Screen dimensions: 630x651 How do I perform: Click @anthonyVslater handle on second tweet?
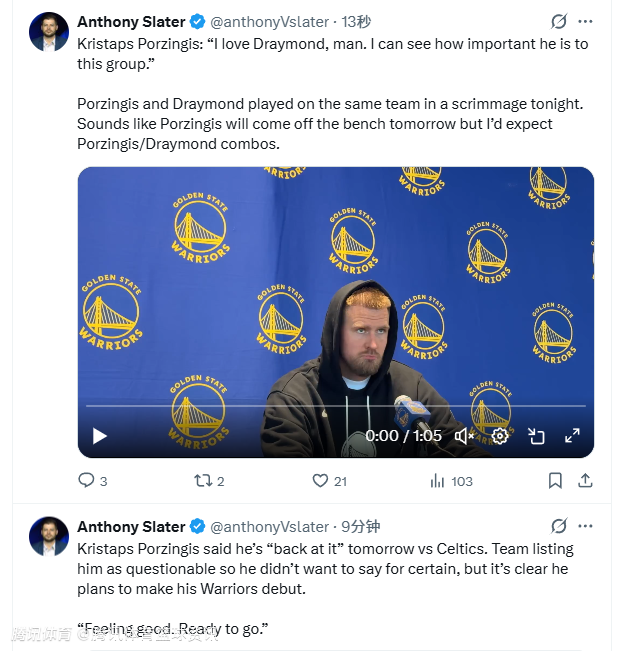click(x=270, y=527)
